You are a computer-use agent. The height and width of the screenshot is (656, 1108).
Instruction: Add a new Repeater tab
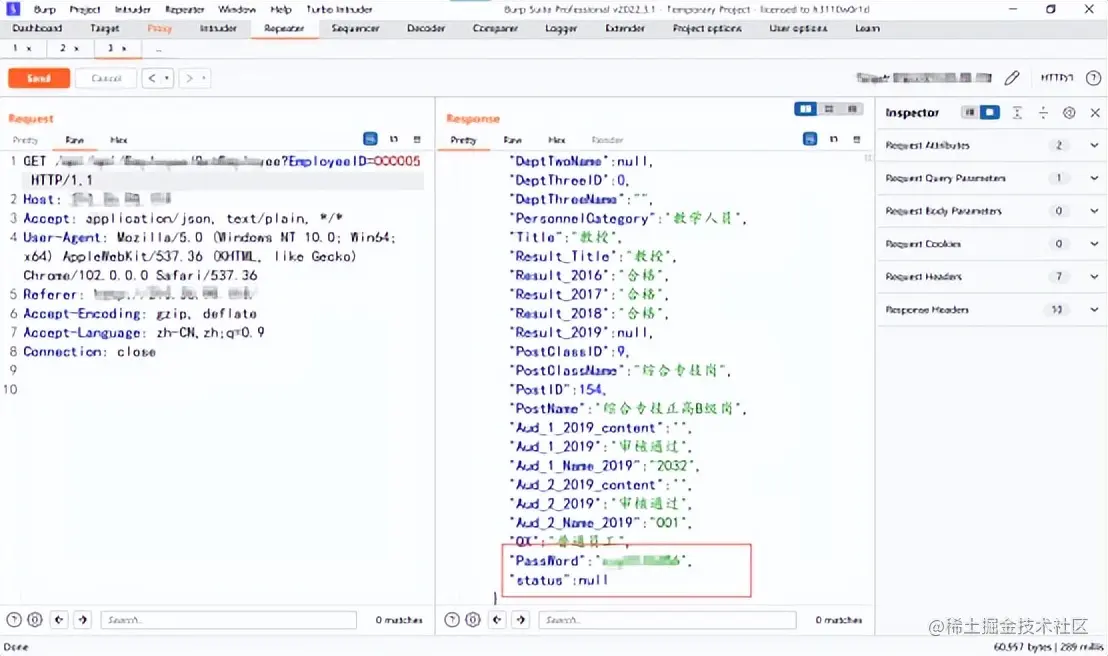158,49
